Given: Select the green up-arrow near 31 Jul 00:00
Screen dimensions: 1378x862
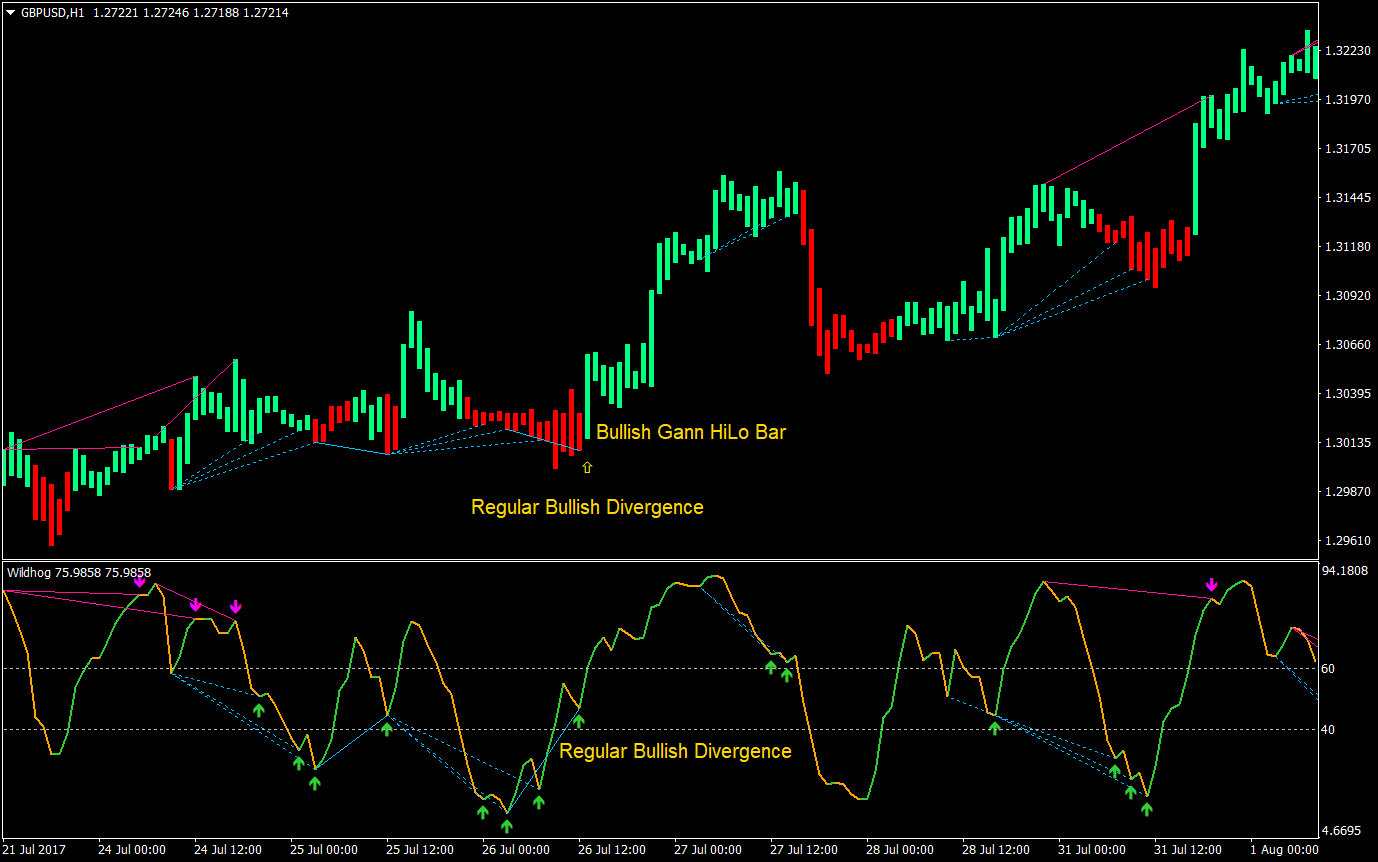Looking at the screenshot, I should 1114,770.
